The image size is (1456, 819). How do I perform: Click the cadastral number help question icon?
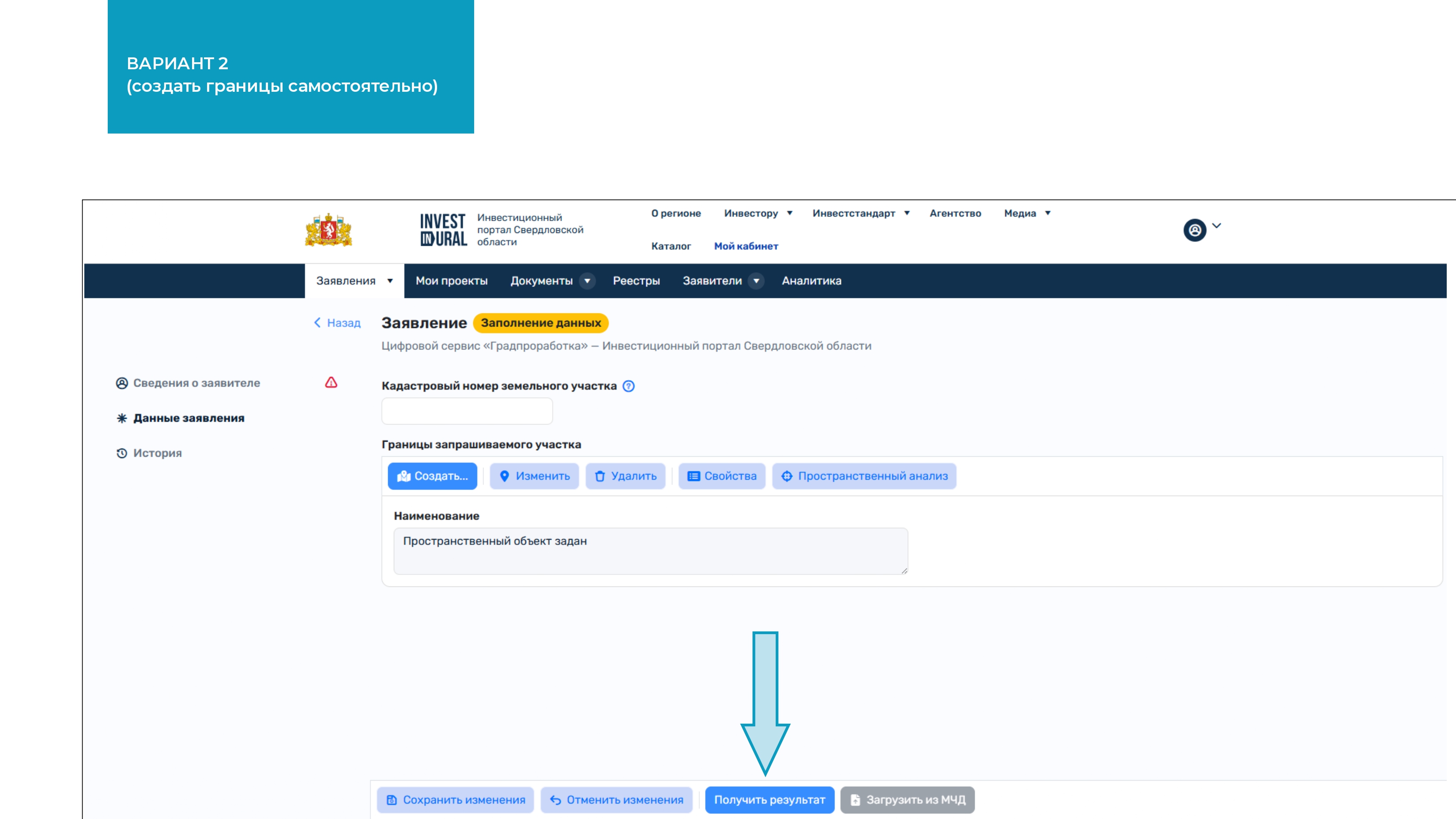(628, 386)
